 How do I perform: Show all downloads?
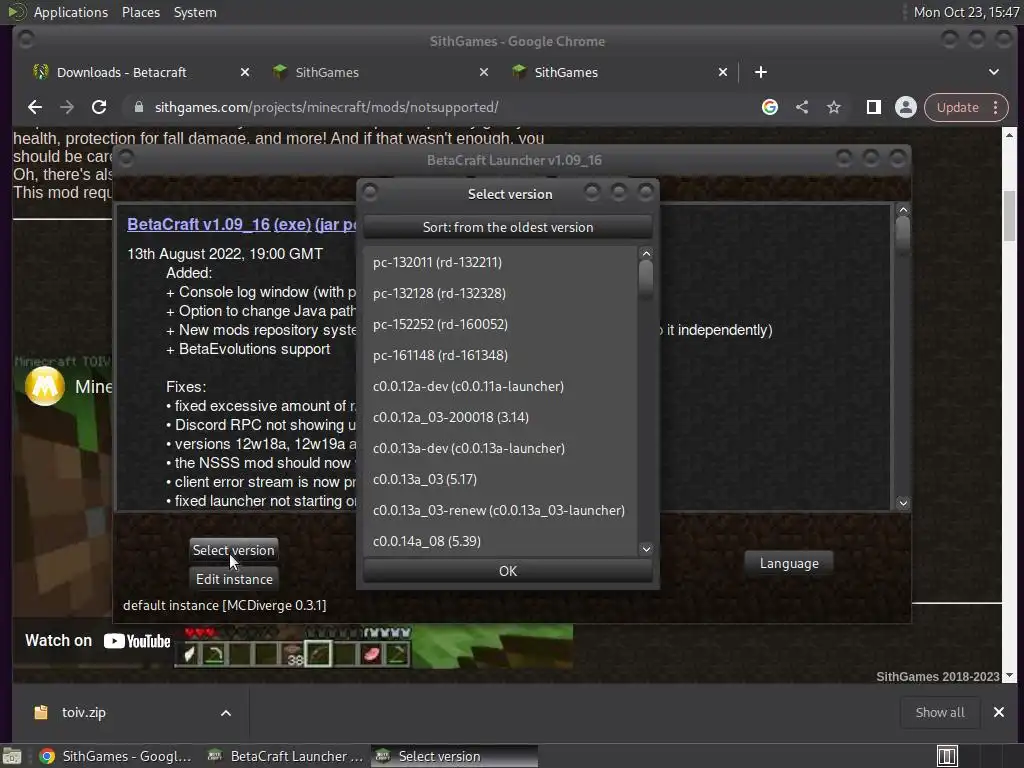(x=940, y=712)
